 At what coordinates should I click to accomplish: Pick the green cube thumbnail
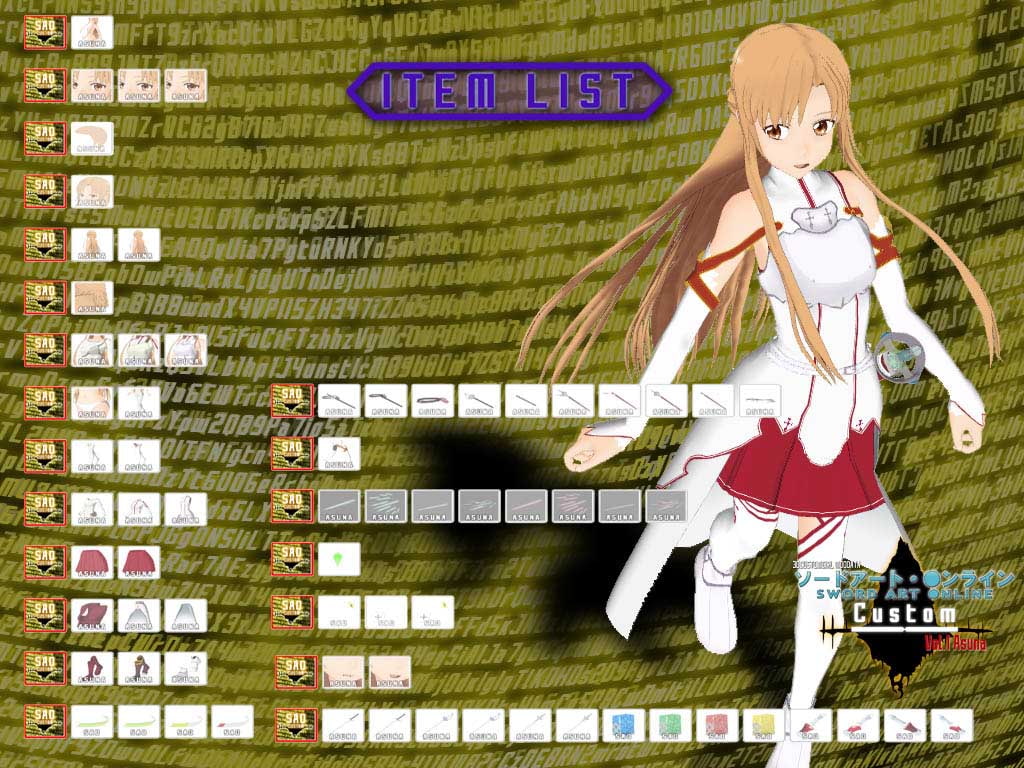pyautogui.click(x=671, y=726)
